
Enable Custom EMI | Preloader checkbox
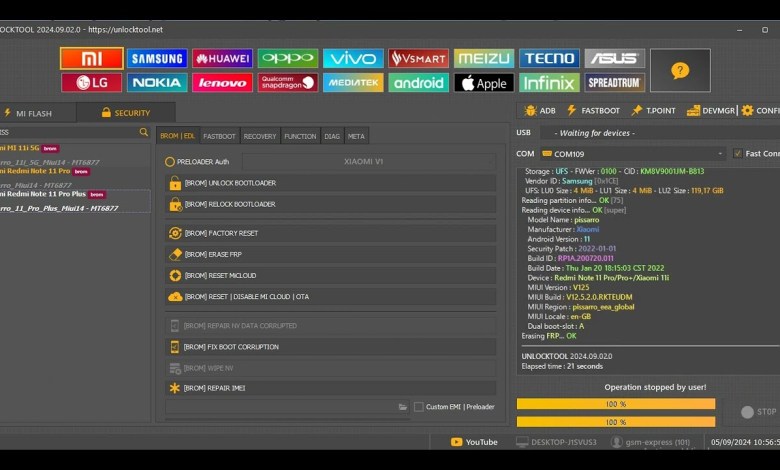419,407
